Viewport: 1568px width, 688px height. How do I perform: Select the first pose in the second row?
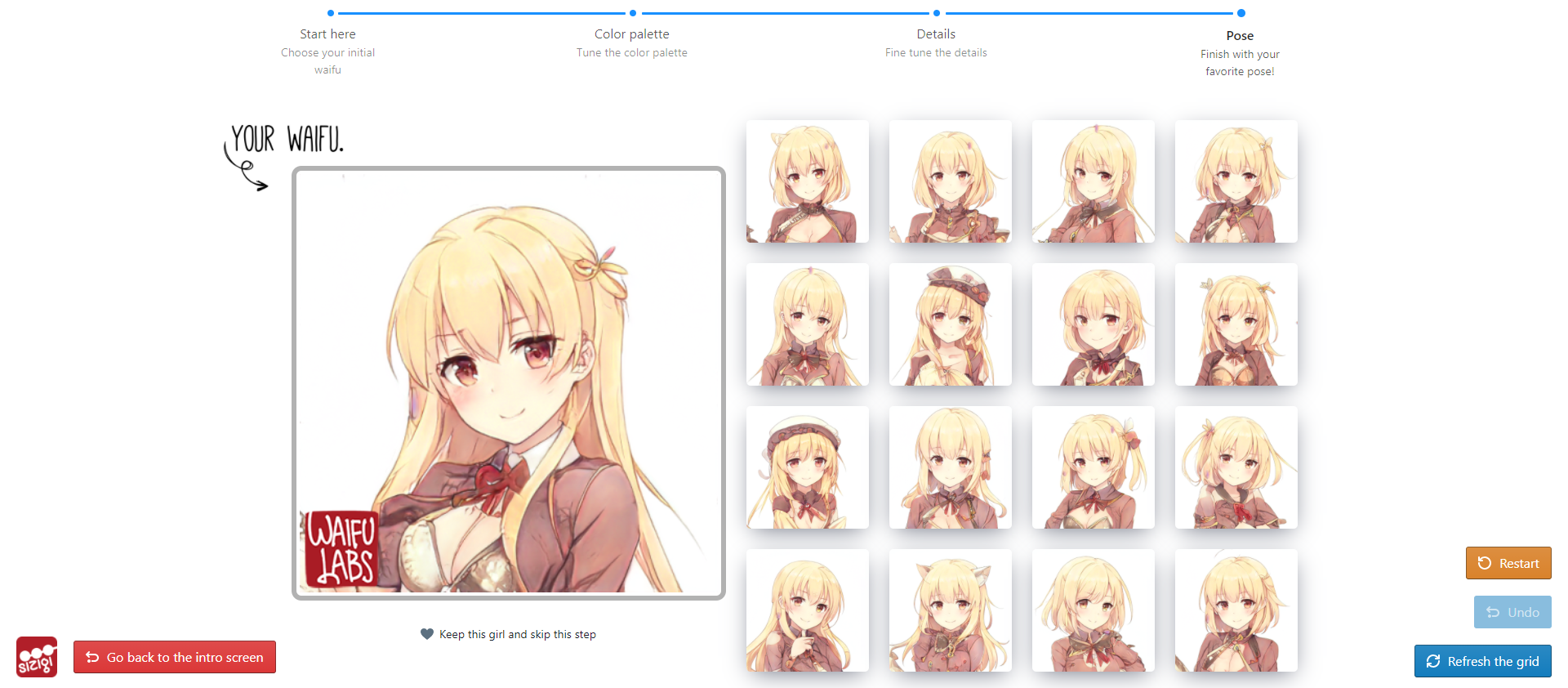(808, 324)
